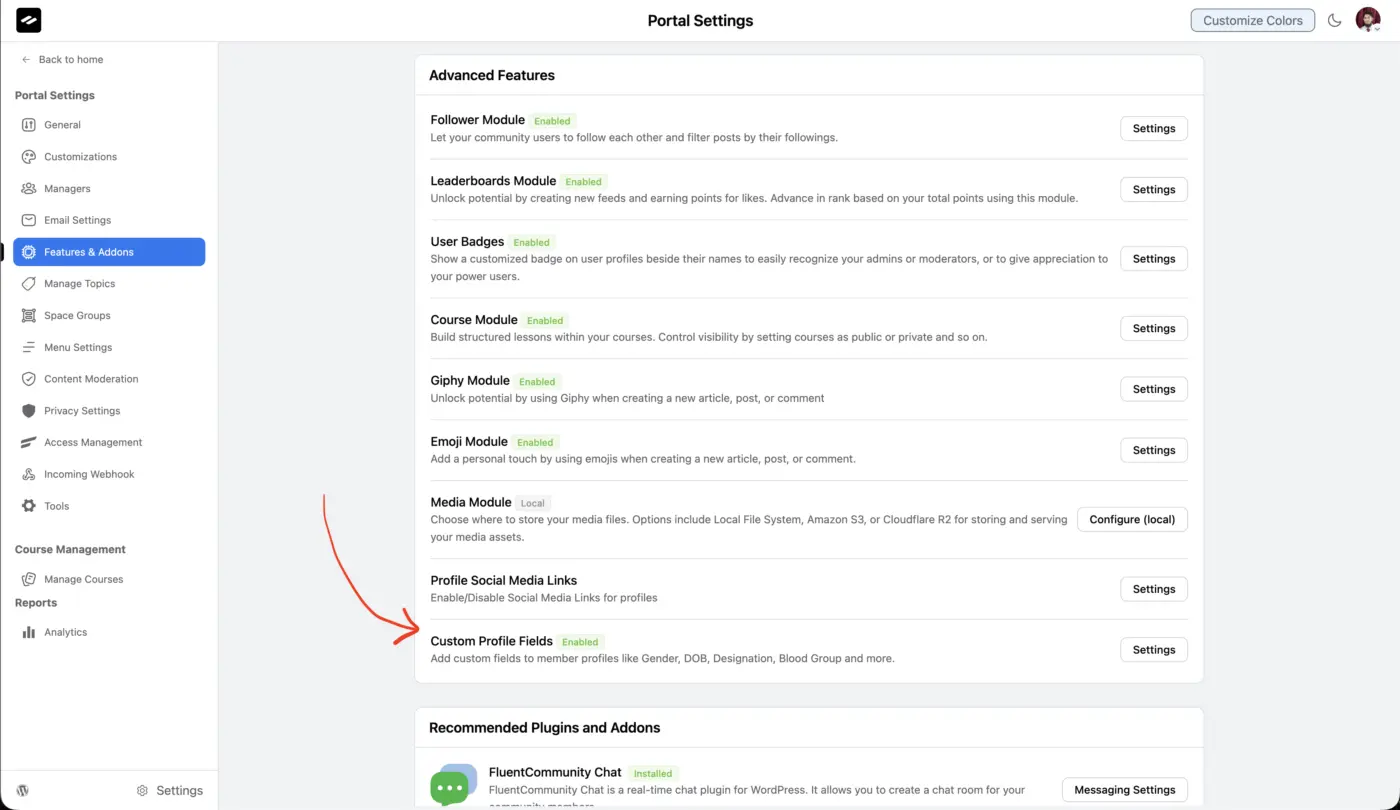Image resolution: width=1400 pixels, height=810 pixels.
Task: Toggle dark mode moon icon
Action: tap(1334, 20)
